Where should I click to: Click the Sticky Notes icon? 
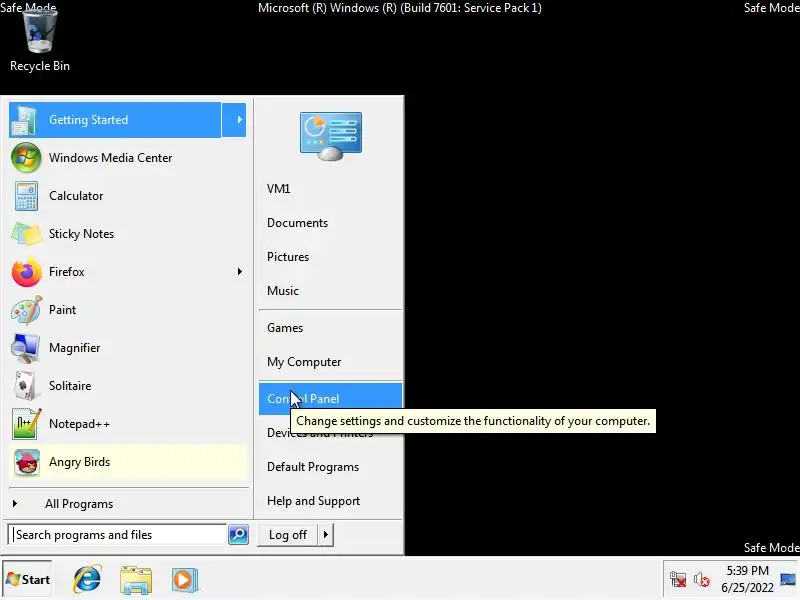point(26,234)
